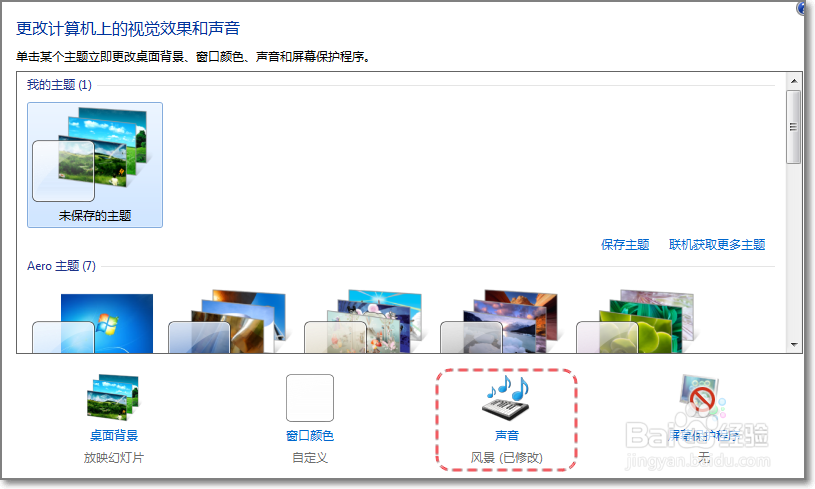Open the sounds keyboard icon
Viewport: 815px width, 489px height.
click(506, 398)
